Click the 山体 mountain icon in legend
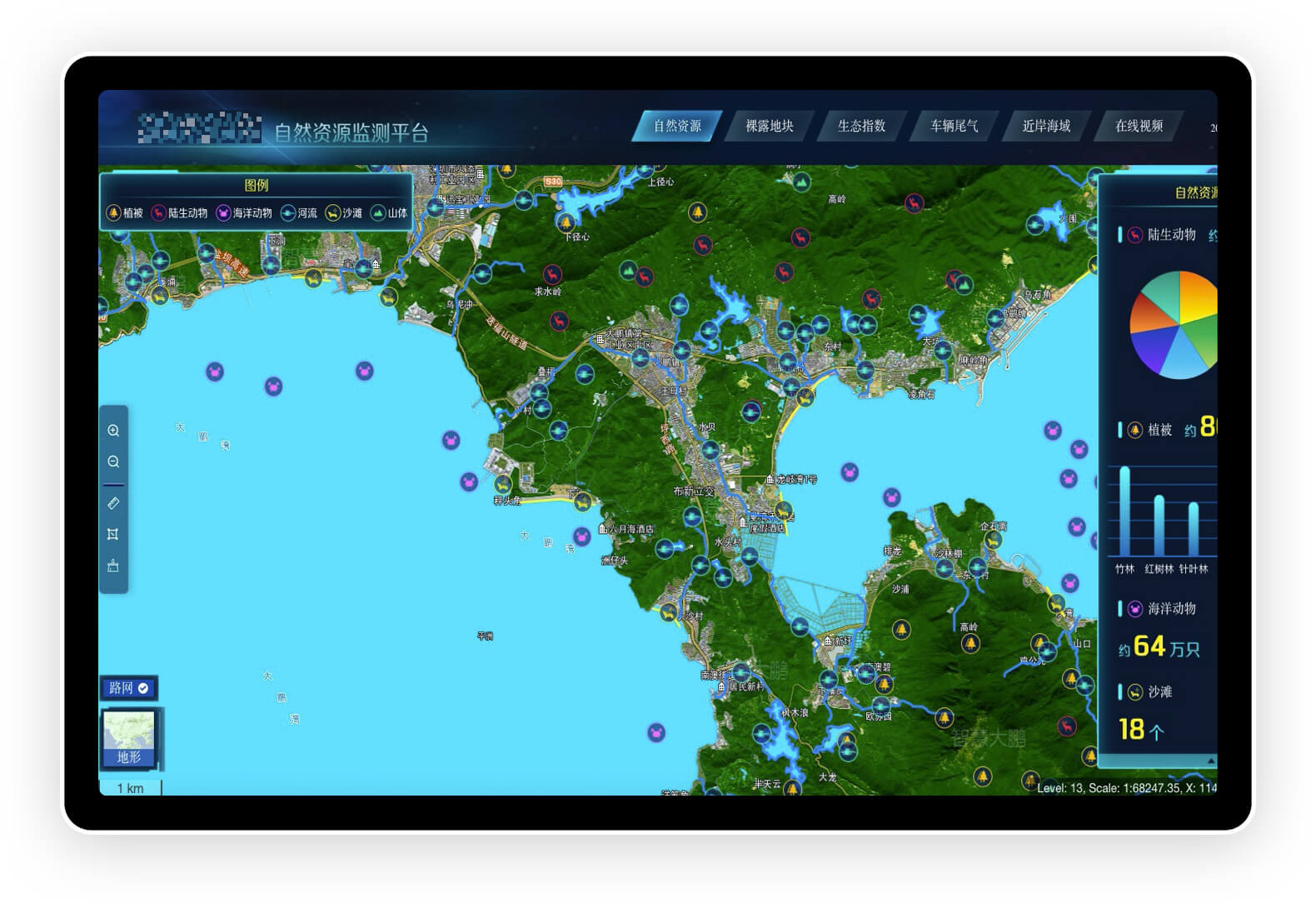The height and width of the screenshot is (903, 1316). click(x=378, y=213)
